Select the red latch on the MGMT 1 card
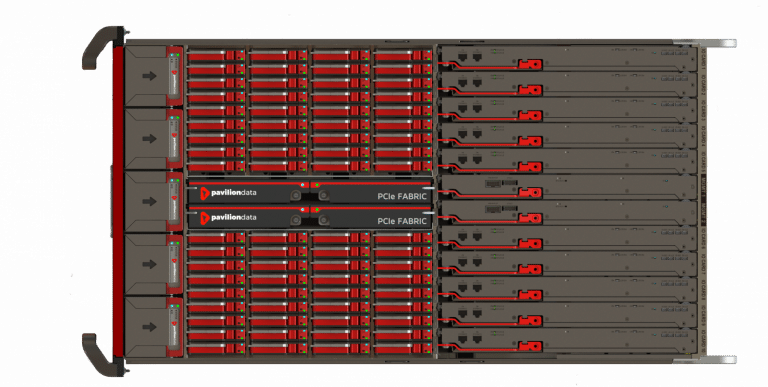 (x=530, y=193)
